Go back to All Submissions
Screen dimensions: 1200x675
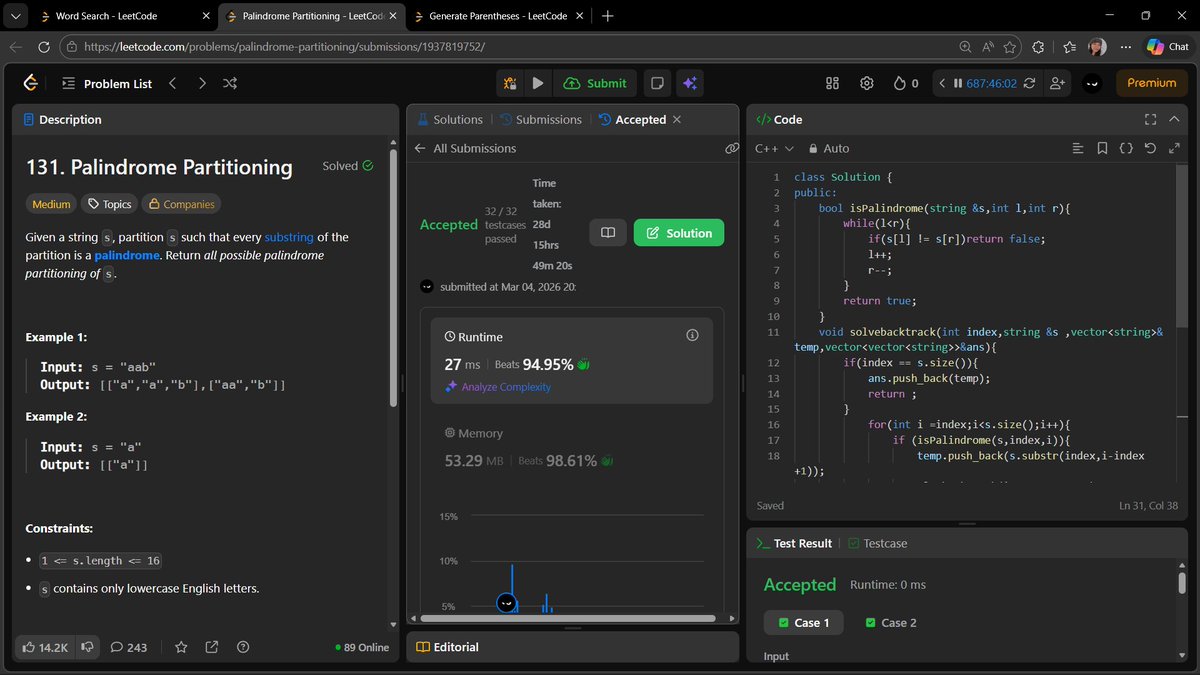pyautogui.click(x=465, y=148)
